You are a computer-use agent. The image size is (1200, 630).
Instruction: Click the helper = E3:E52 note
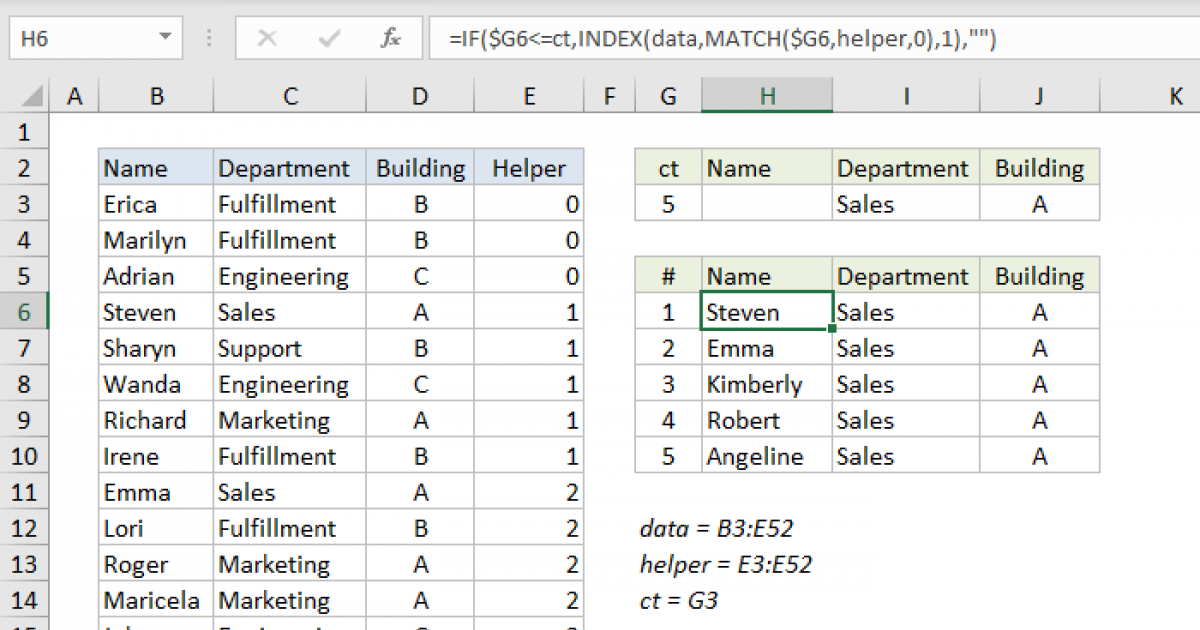[725, 564]
